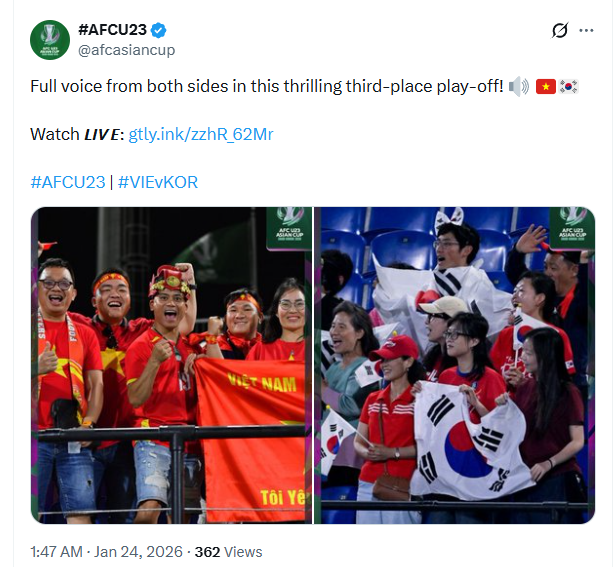This screenshot has height=567, width=614.
Task: Open the @afcasiancup handle link
Action: pyautogui.click(x=126, y=50)
